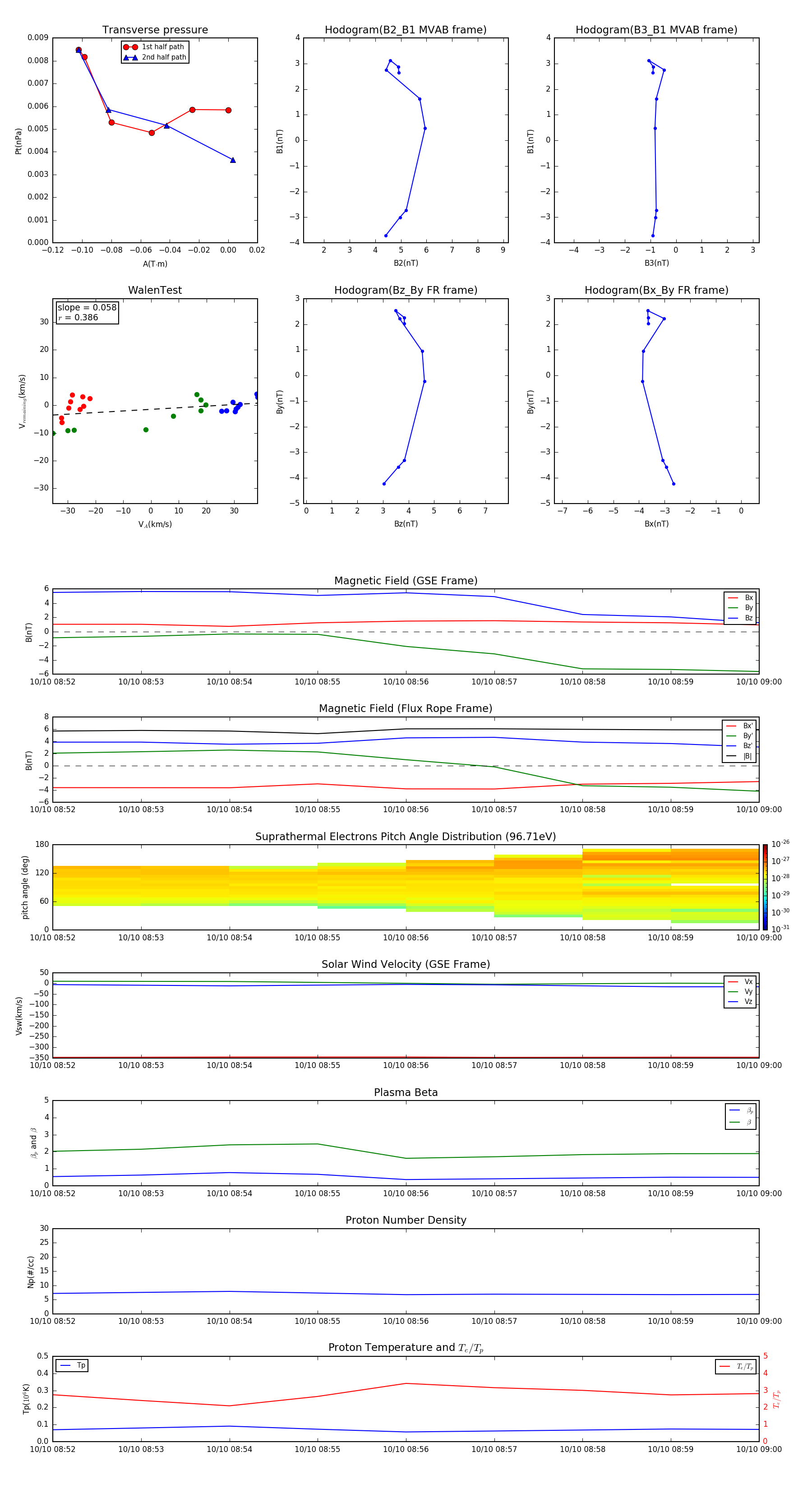Select the 'Hodogram(Bz_By FR frame)' title
This screenshot has width=812, height=1489.
[x=406, y=290]
